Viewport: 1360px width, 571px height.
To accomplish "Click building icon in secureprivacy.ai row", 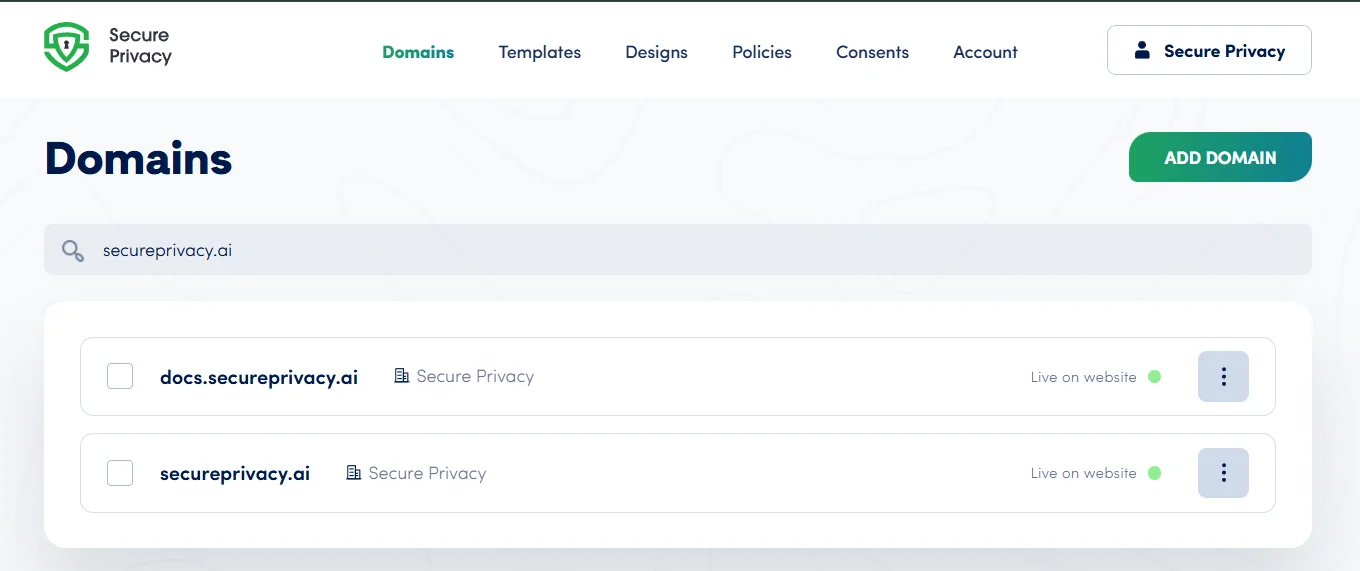I will (x=354, y=473).
